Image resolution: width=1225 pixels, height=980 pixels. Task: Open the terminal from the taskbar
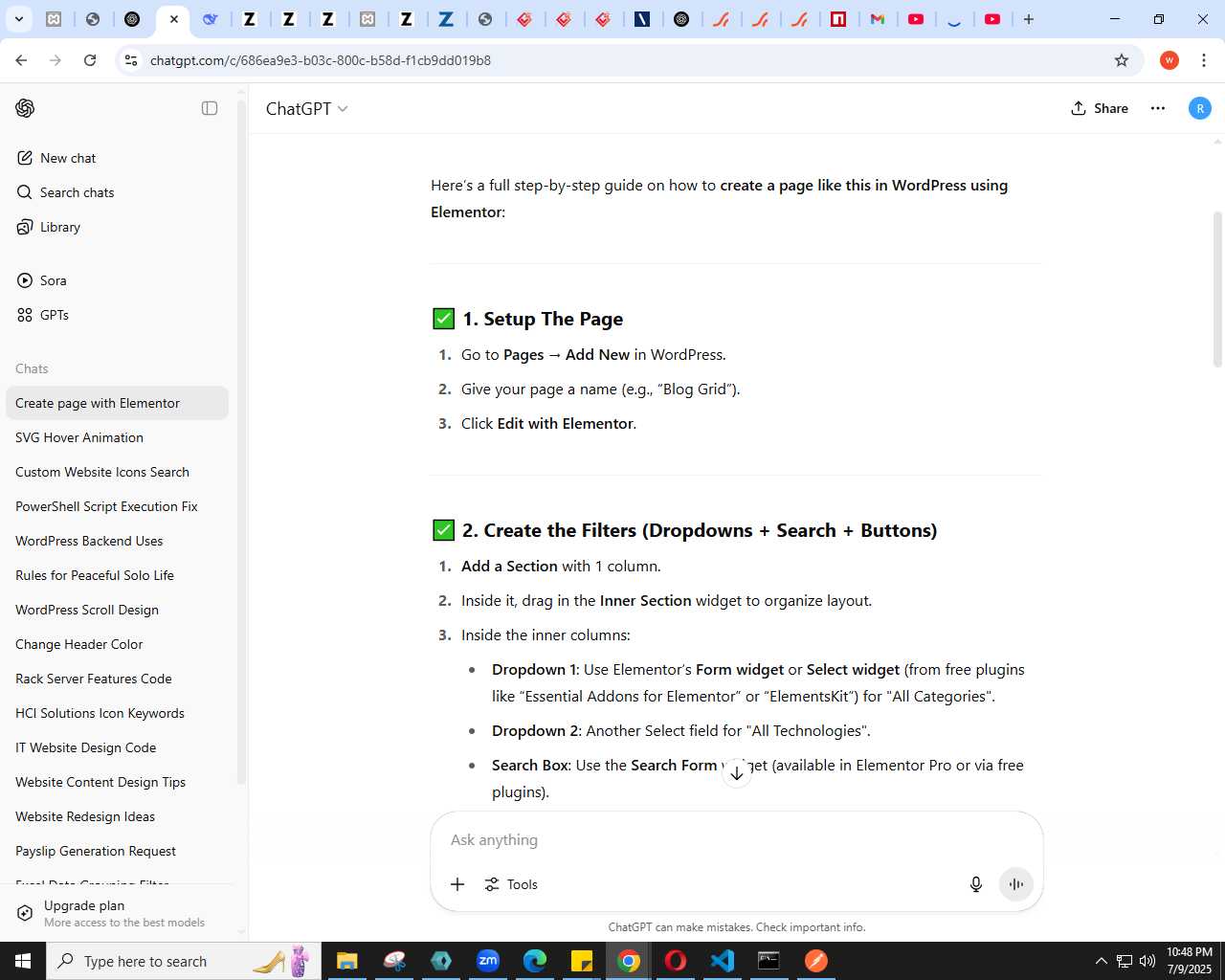point(769,961)
